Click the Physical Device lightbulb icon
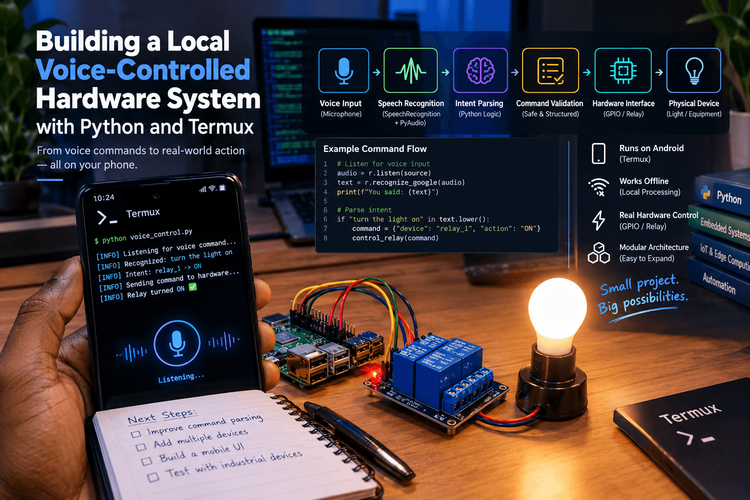750x500 pixels. click(x=694, y=70)
